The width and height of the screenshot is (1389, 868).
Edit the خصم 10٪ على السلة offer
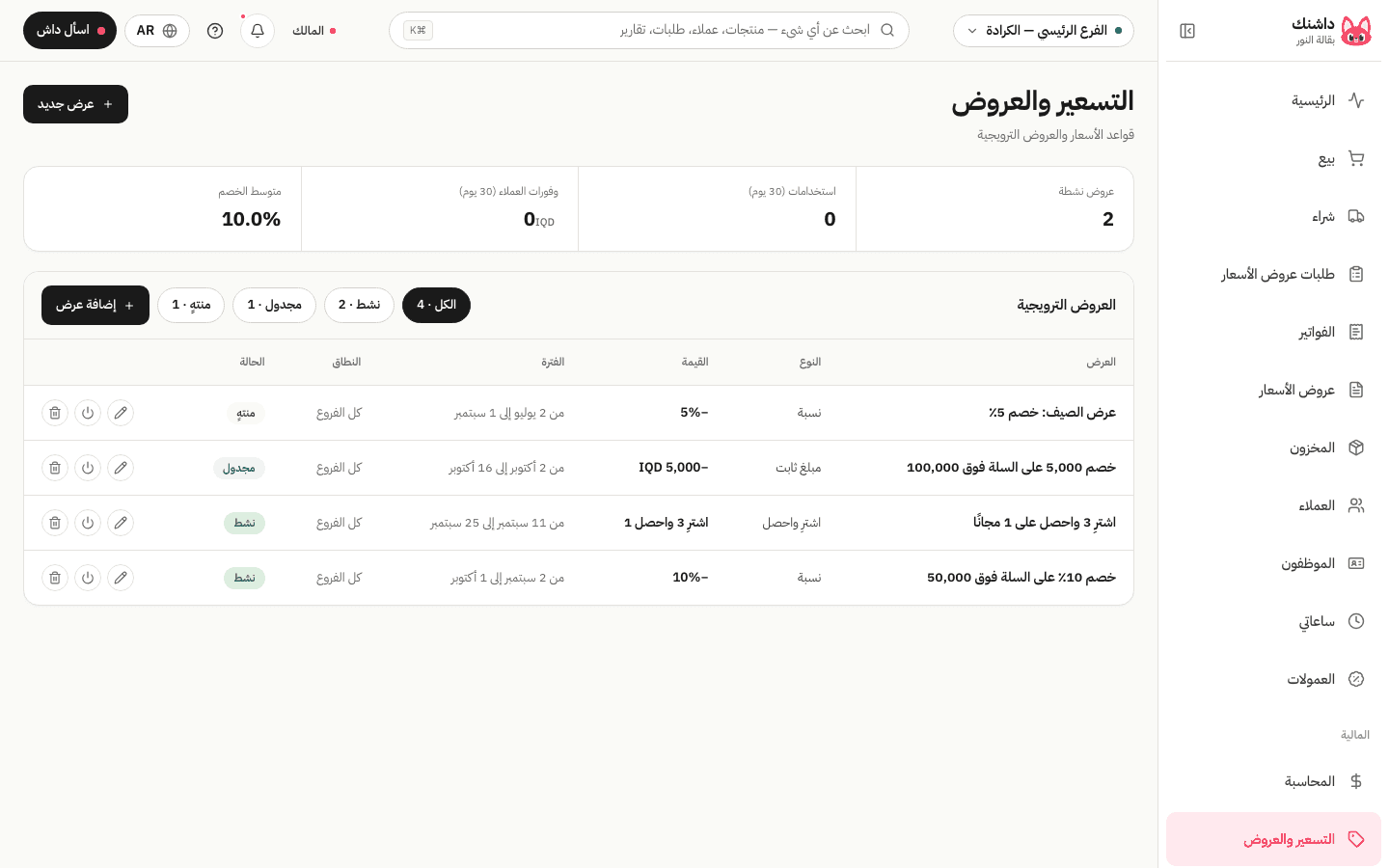tap(121, 578)
